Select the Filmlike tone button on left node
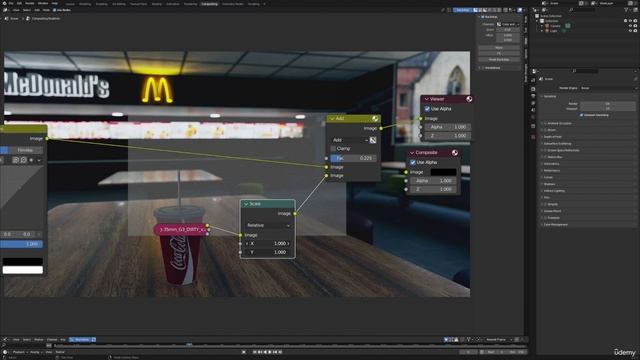 [25, 150]
